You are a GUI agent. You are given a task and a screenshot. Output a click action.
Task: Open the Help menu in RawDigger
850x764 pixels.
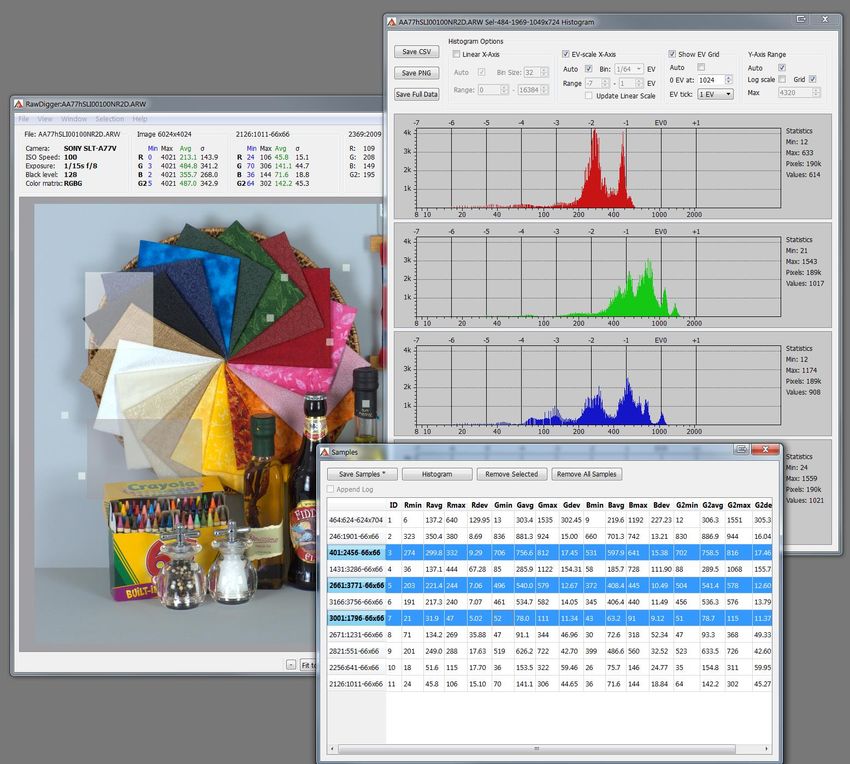[x=139, y=119]
